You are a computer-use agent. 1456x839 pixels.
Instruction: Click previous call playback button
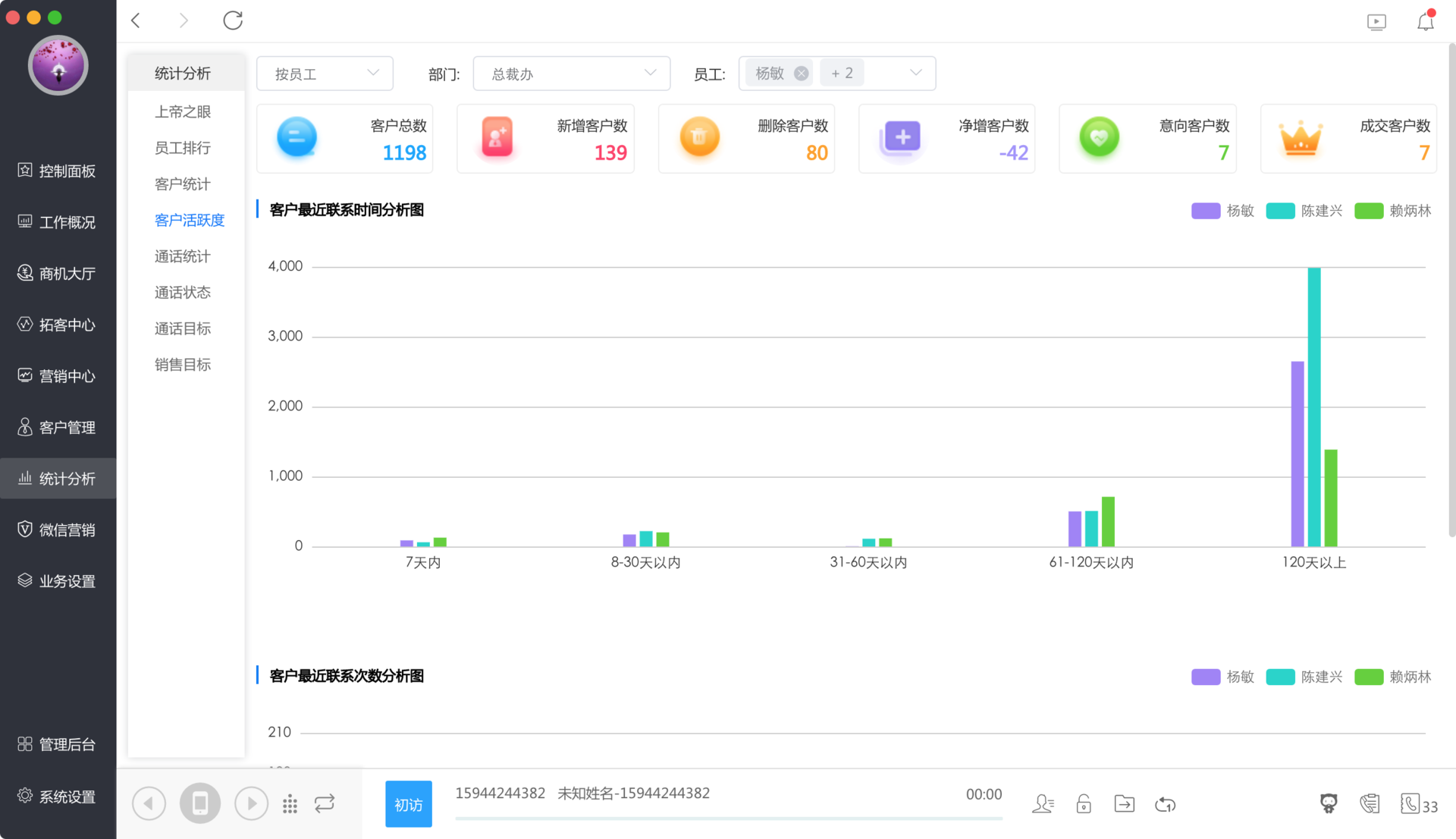coord(149,803)
